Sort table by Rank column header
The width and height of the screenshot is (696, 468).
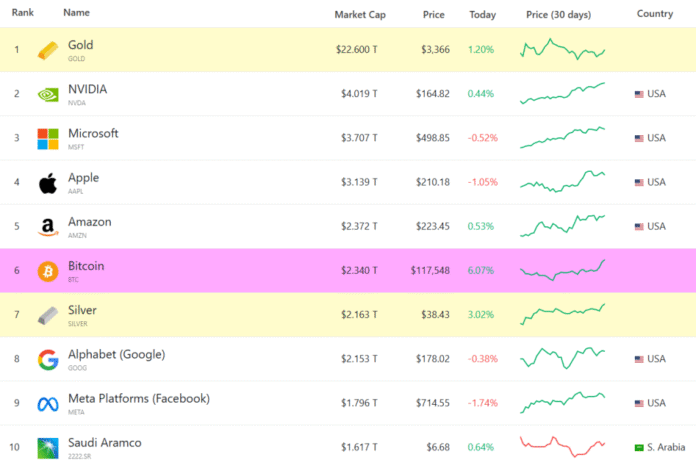point(22,14)
